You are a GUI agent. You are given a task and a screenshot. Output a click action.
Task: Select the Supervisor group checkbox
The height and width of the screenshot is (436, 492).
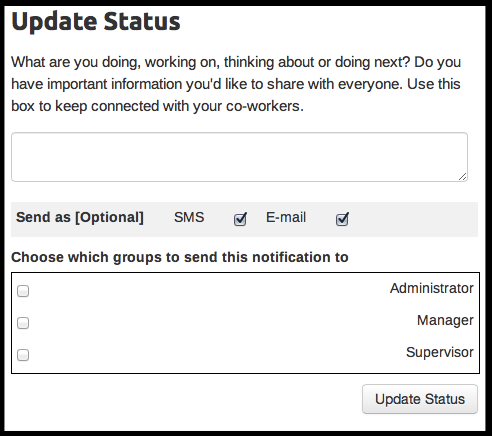coord(23,355)
